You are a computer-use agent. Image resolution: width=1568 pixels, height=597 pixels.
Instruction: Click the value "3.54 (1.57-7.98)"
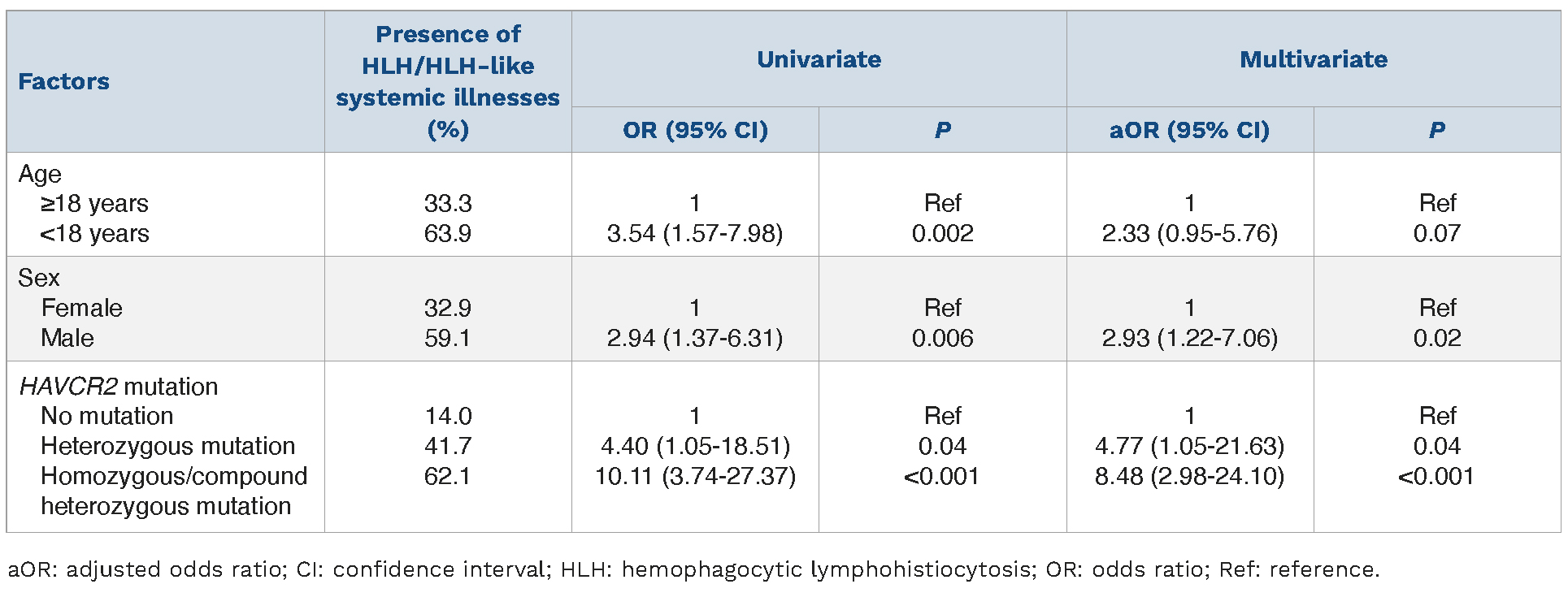695,234
